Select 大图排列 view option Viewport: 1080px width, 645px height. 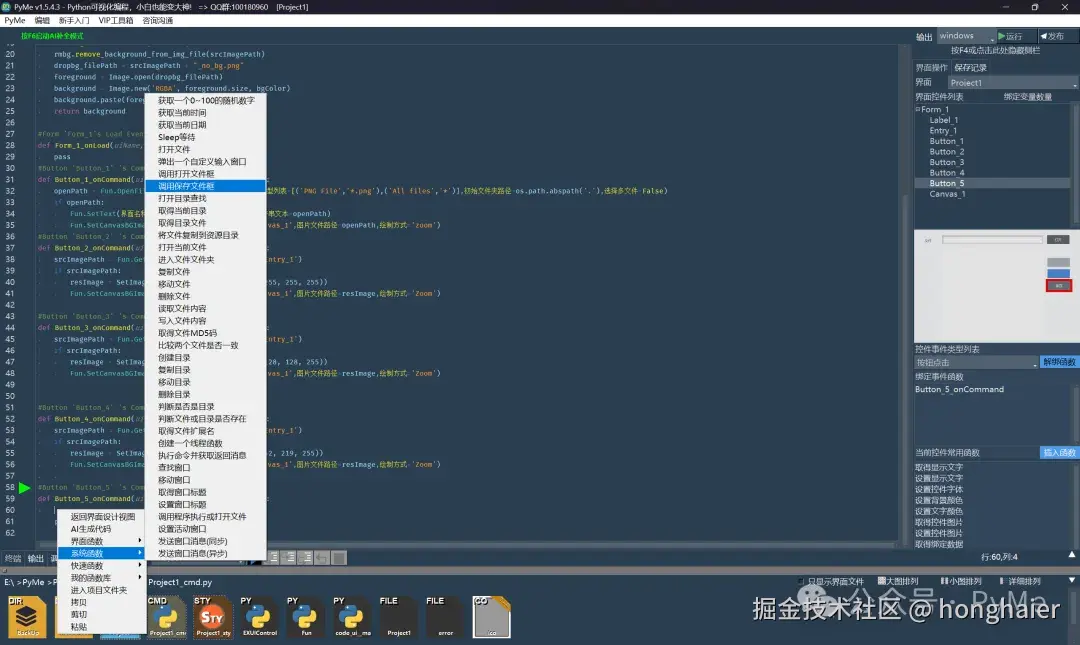click(898, 581)
